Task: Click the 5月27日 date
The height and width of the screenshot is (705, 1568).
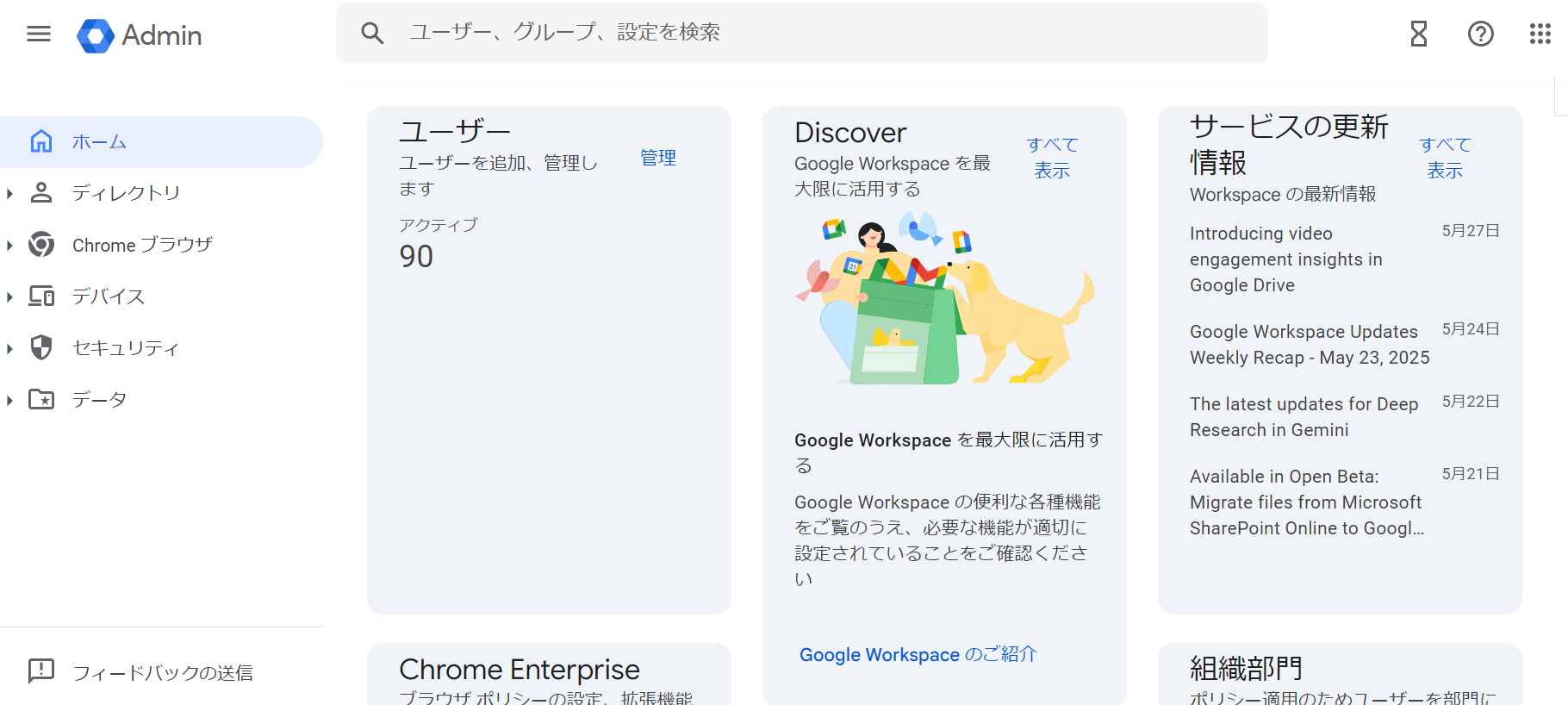Action: pos(1471,231)
